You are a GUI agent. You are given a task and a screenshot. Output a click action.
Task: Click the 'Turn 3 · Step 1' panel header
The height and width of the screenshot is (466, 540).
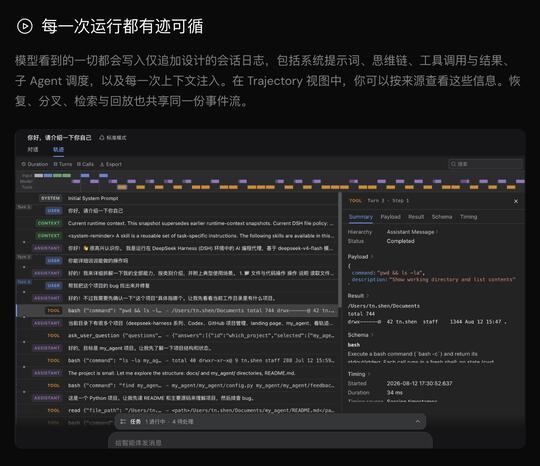click(388, 201)
